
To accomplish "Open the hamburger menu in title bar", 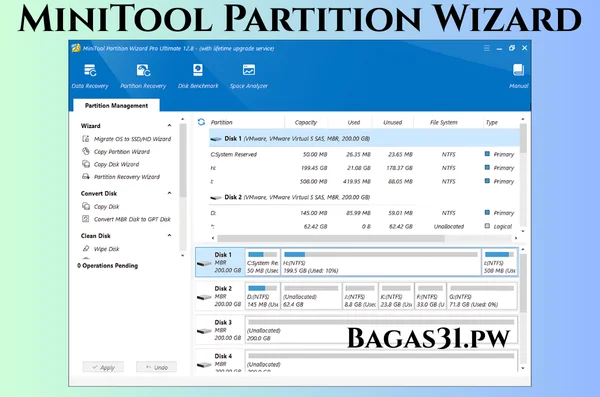I will pyautogui.click(x=487, y=48).
